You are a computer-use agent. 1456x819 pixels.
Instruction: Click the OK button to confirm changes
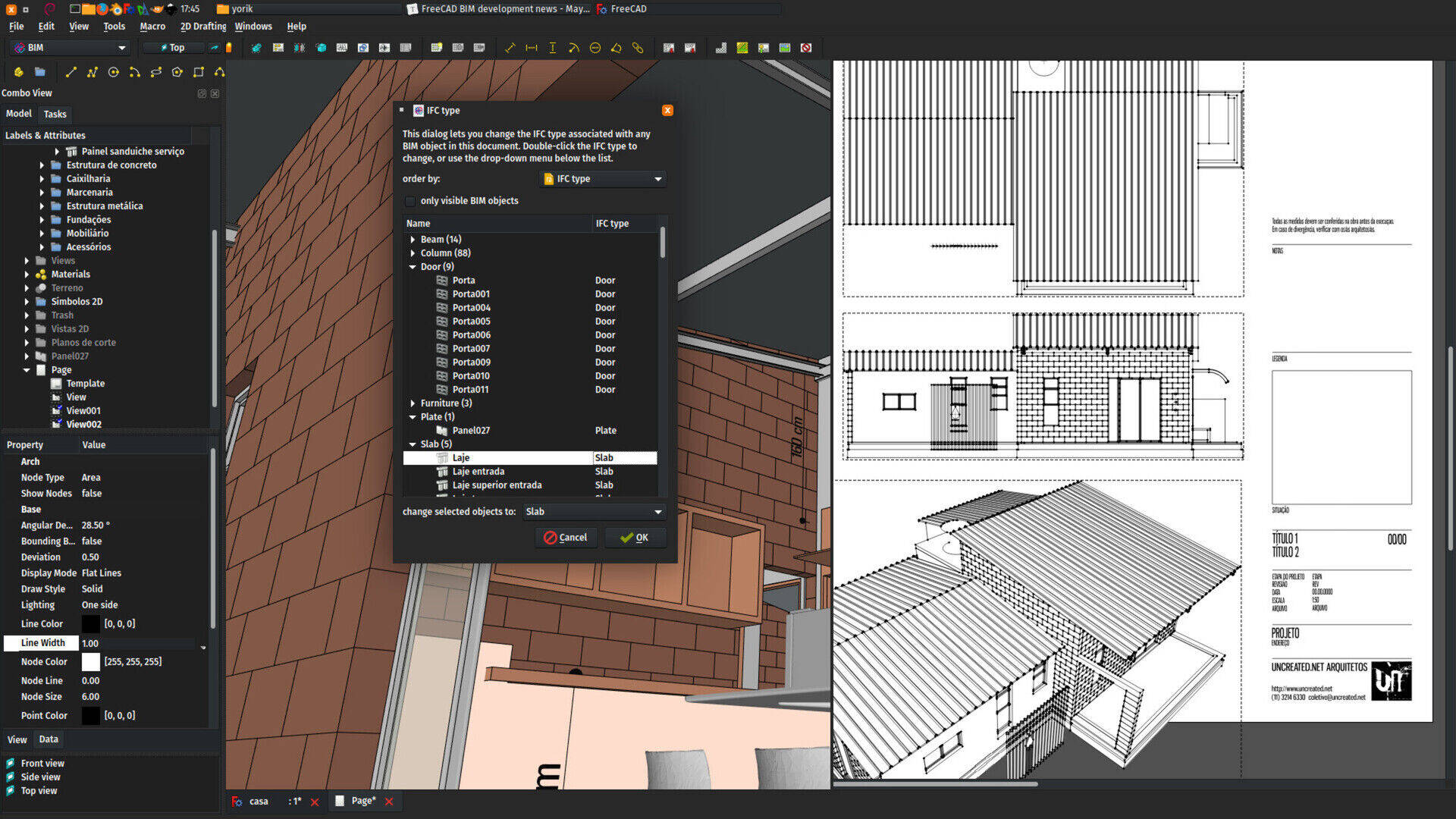(x=636, y=537)
